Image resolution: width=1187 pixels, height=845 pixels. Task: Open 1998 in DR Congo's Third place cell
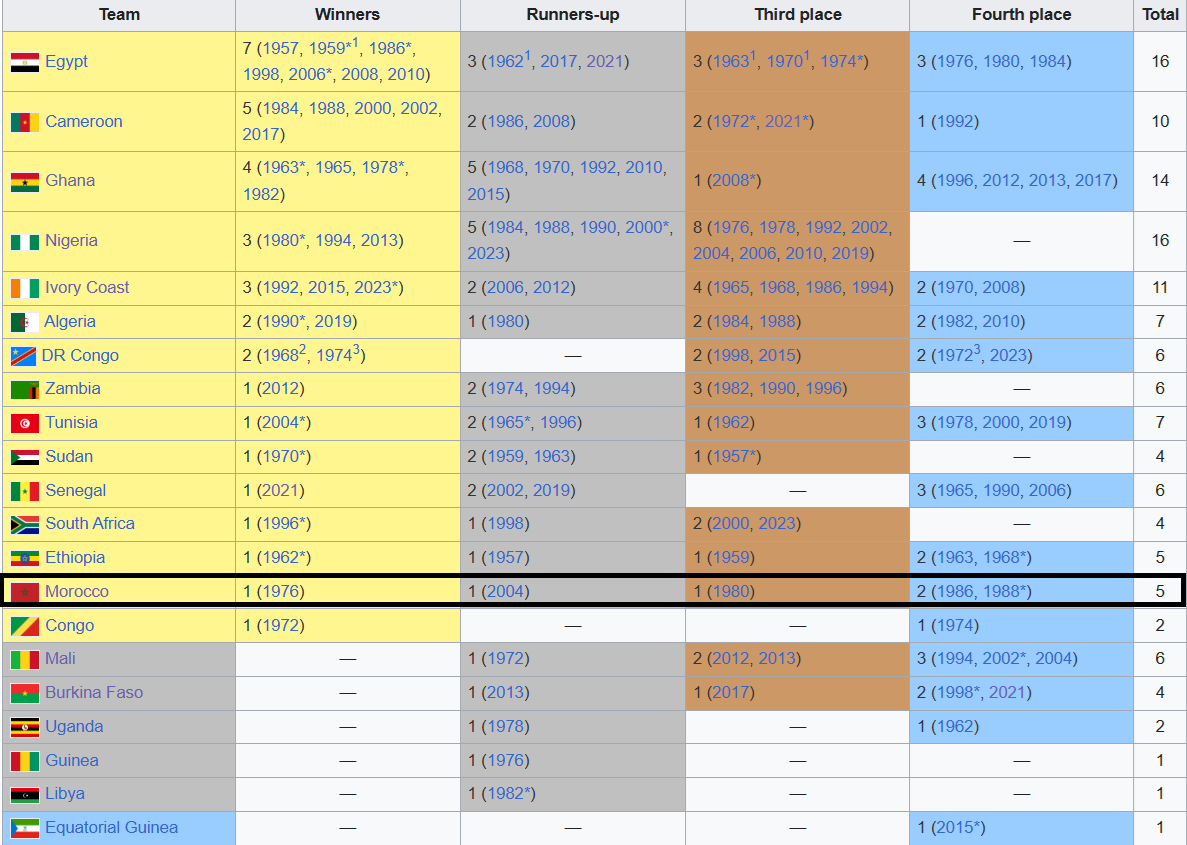731,355
